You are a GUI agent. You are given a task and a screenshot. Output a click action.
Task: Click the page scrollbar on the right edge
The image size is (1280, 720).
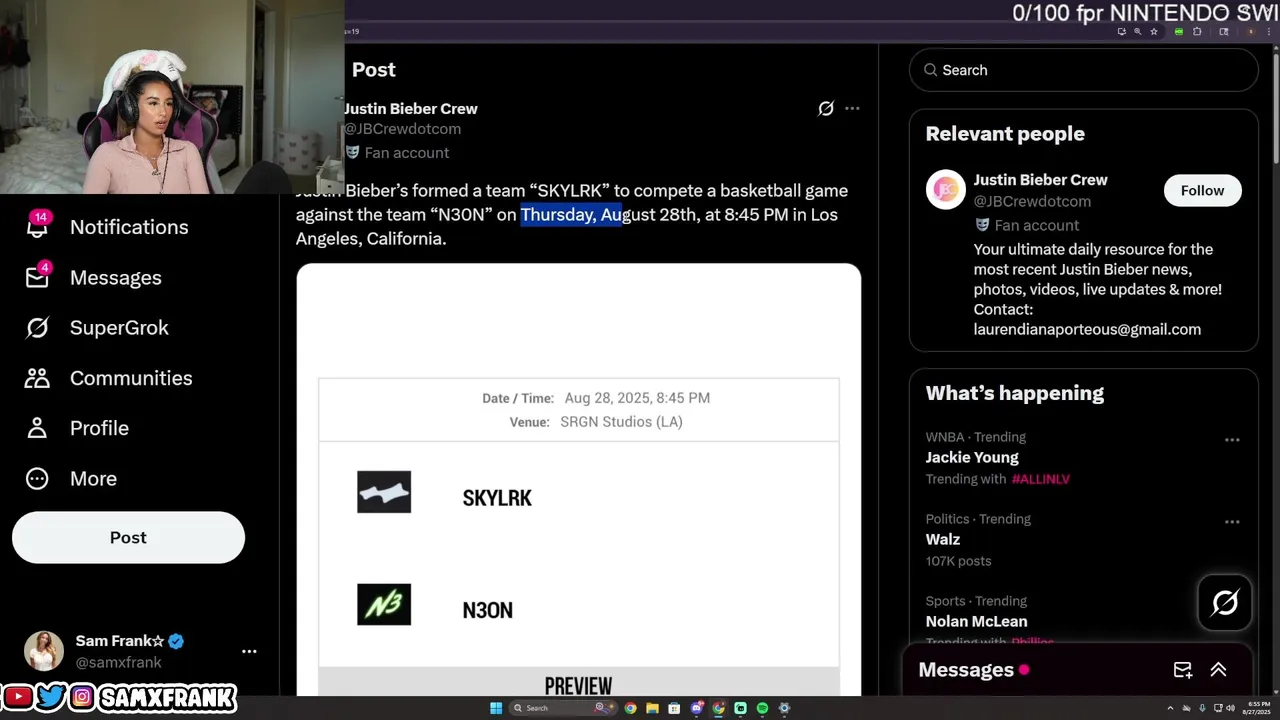[1275, 110]
